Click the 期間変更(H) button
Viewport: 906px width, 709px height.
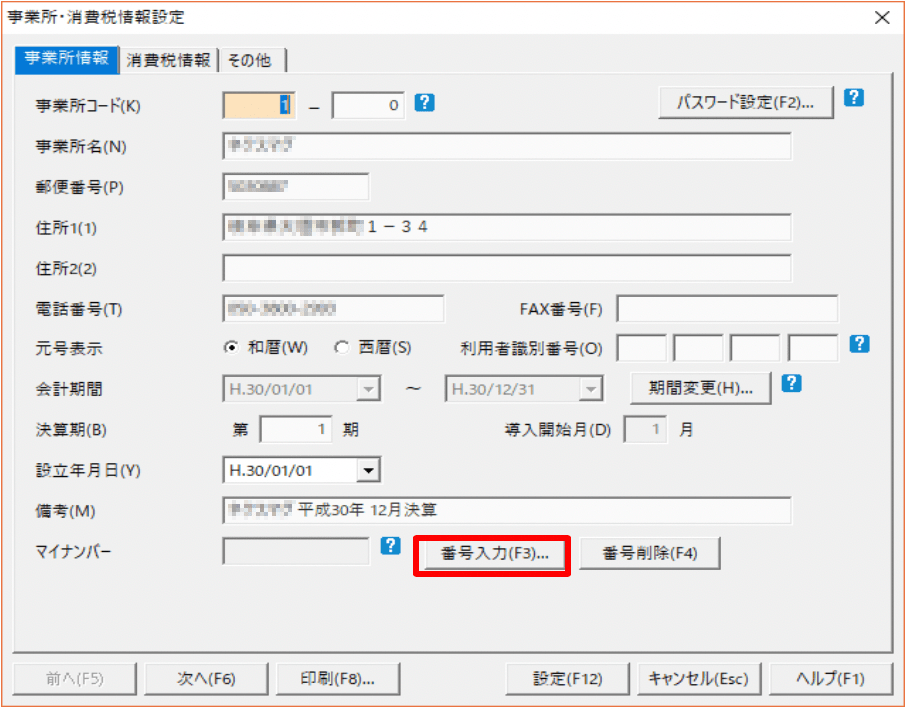(x=701, y=388)
